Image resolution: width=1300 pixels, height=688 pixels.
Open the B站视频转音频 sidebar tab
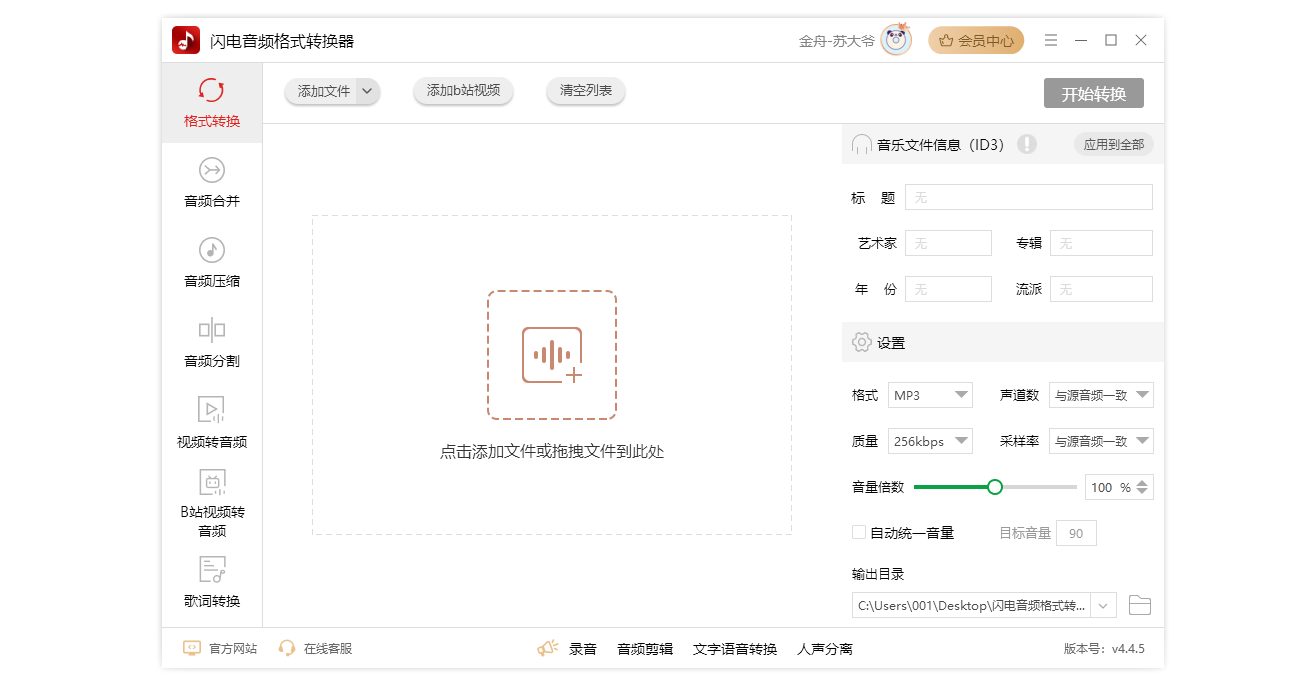click(212, 503)
